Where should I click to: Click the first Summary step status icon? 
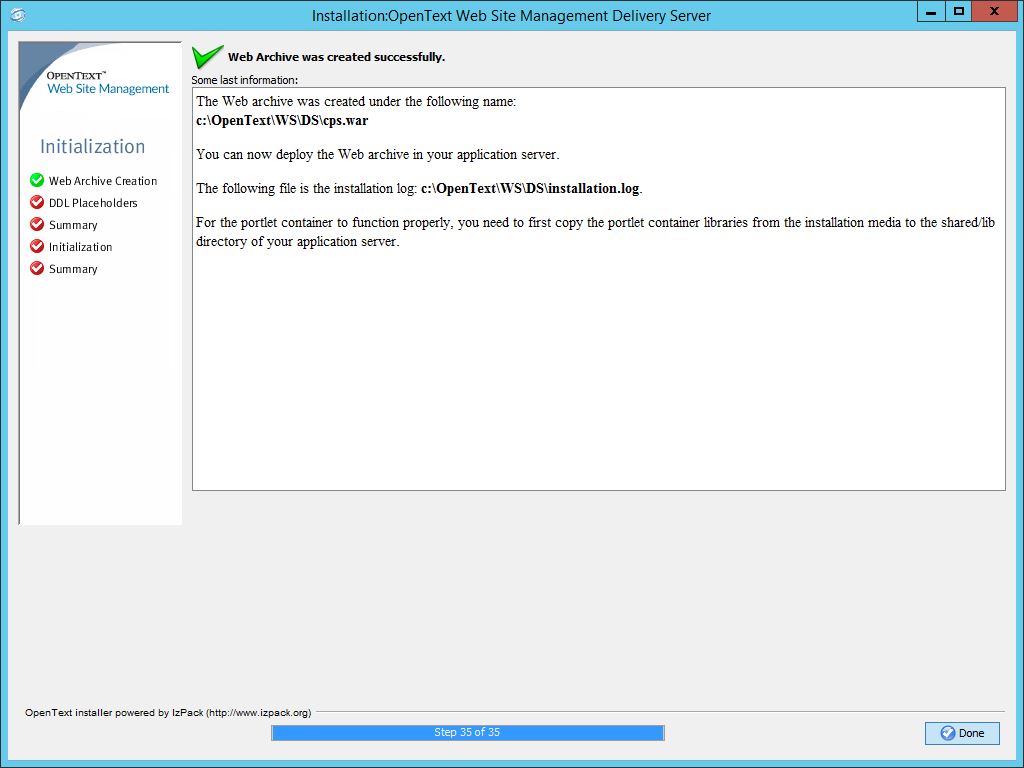37,225
